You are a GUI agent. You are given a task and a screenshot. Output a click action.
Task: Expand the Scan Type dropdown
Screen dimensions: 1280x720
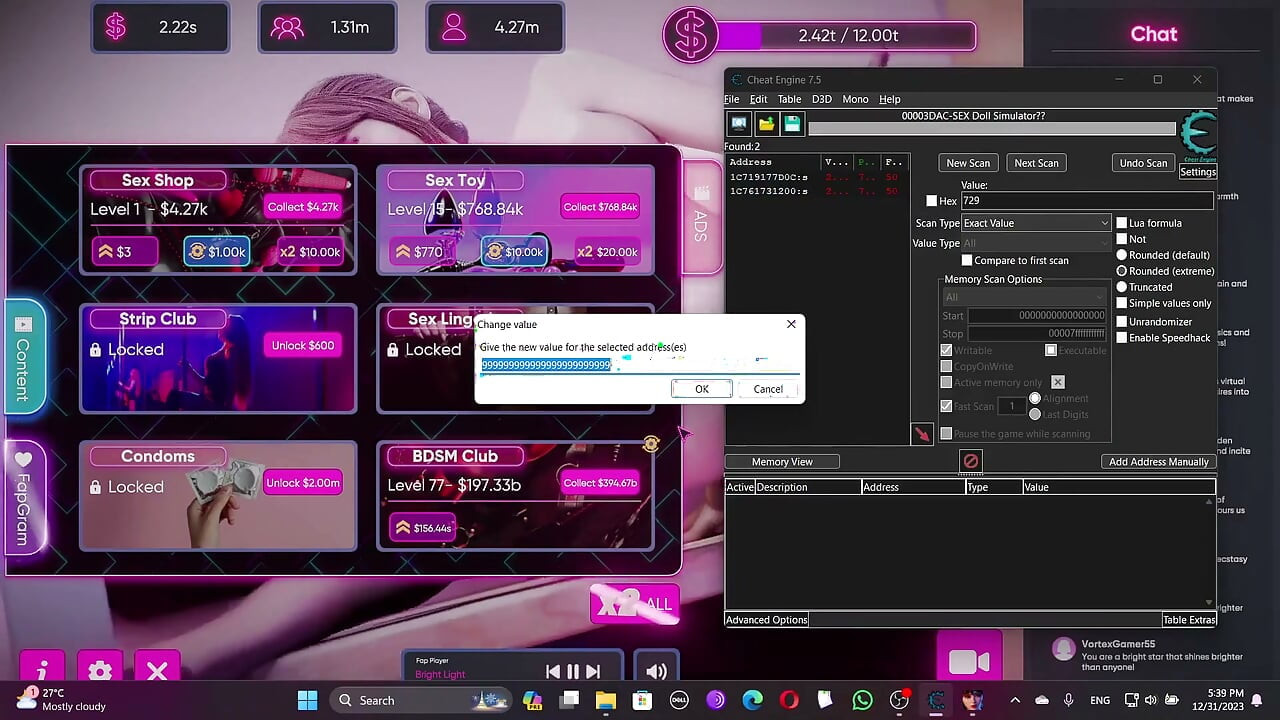coord(1036,223)
